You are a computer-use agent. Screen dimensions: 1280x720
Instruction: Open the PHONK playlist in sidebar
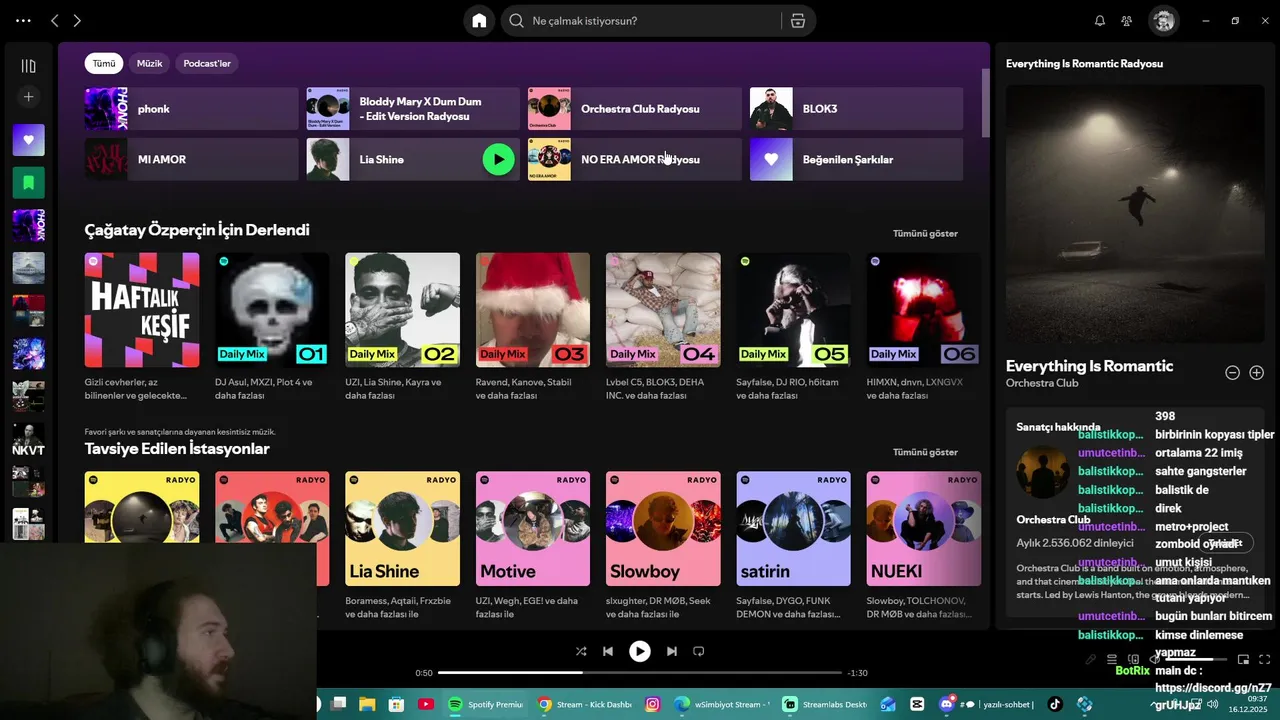click(28, 226)
